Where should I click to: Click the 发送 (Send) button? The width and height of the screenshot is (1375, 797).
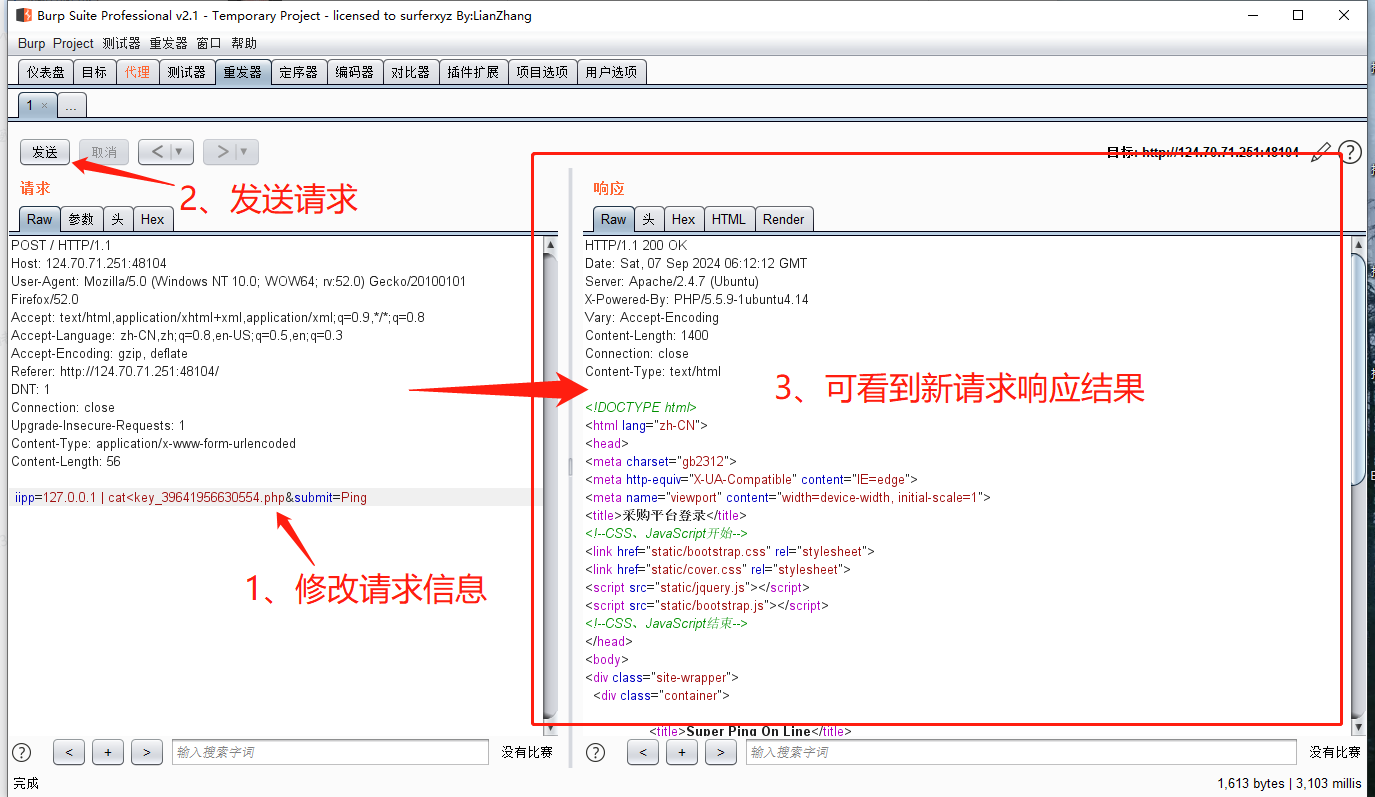[x=45, y=152]
